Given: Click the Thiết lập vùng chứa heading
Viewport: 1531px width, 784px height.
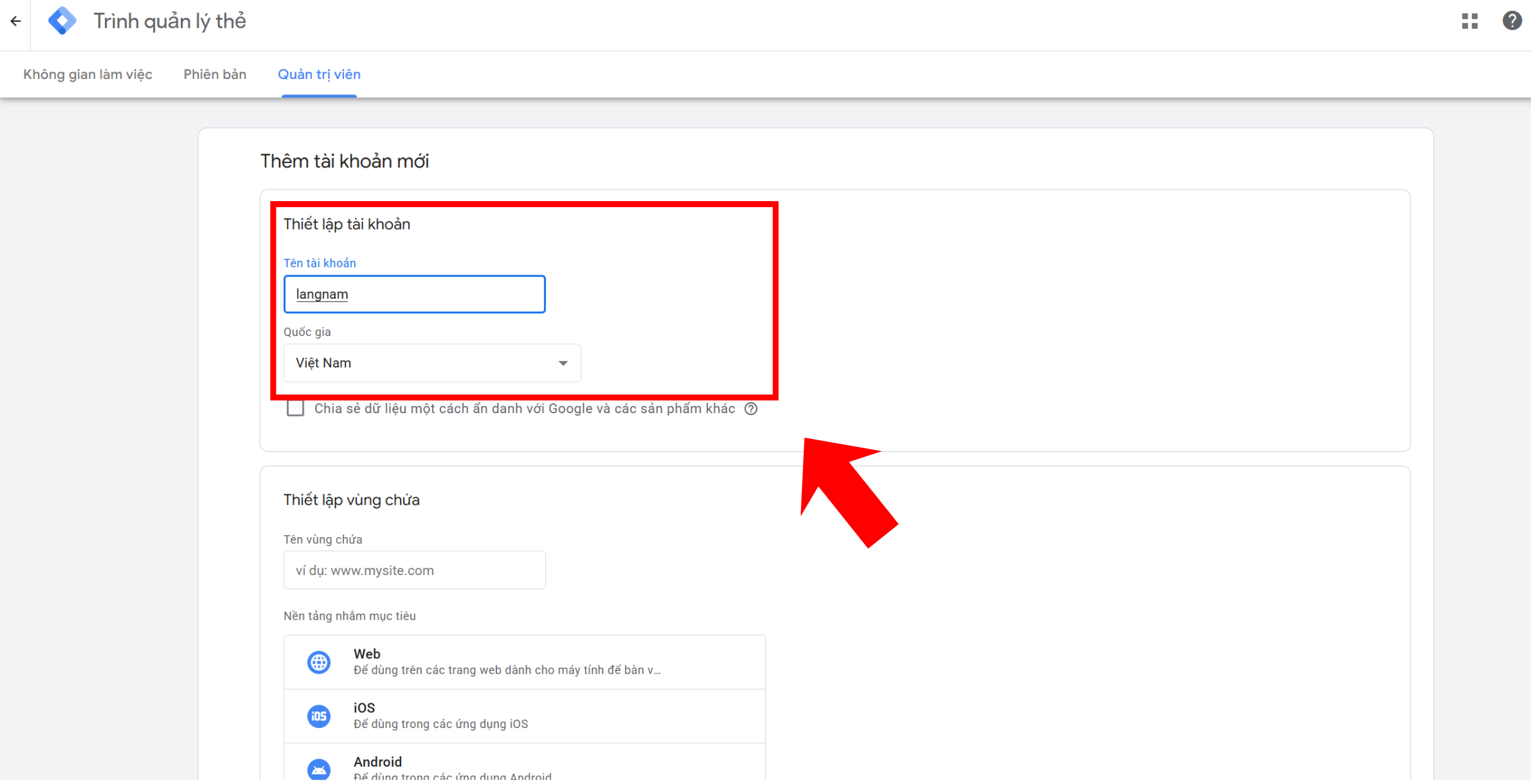Looking at the screenshot, I should [x=351, y=500].
